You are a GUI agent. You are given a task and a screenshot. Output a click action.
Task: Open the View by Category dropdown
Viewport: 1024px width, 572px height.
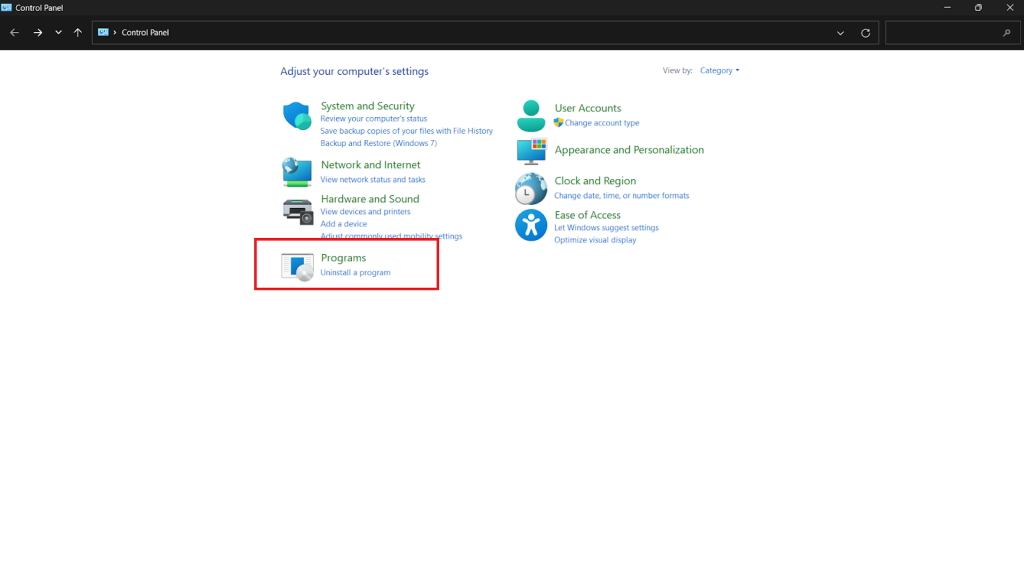coord(720,71)
